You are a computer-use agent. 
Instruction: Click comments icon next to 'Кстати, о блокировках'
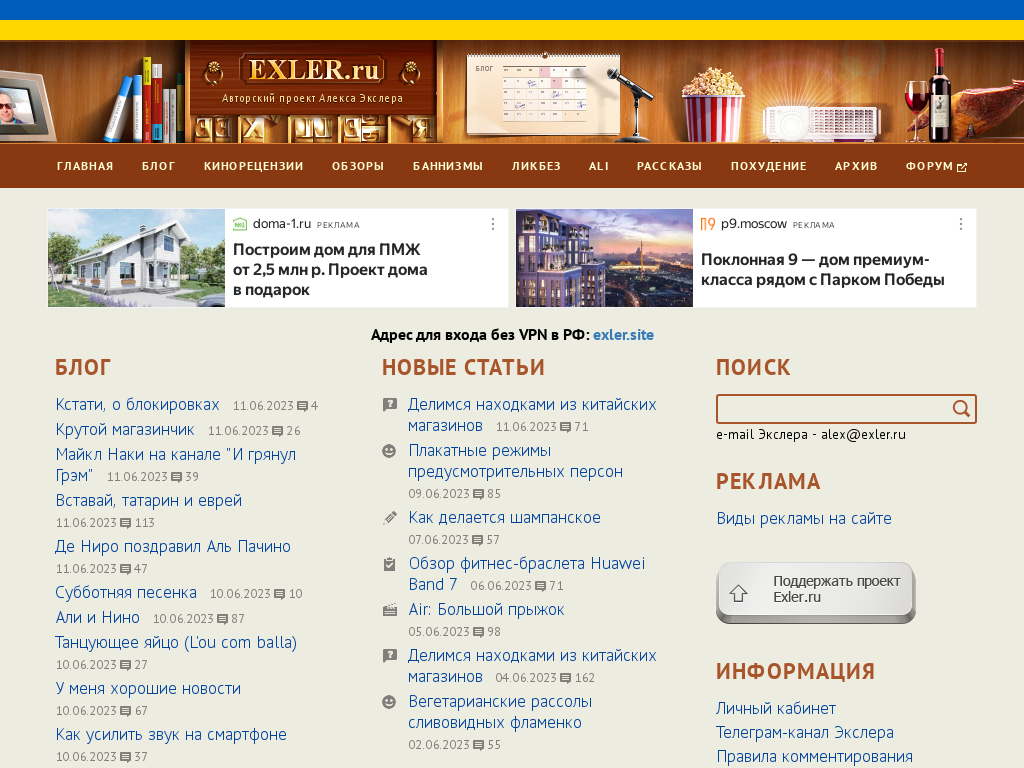click(x=302, y=406)
